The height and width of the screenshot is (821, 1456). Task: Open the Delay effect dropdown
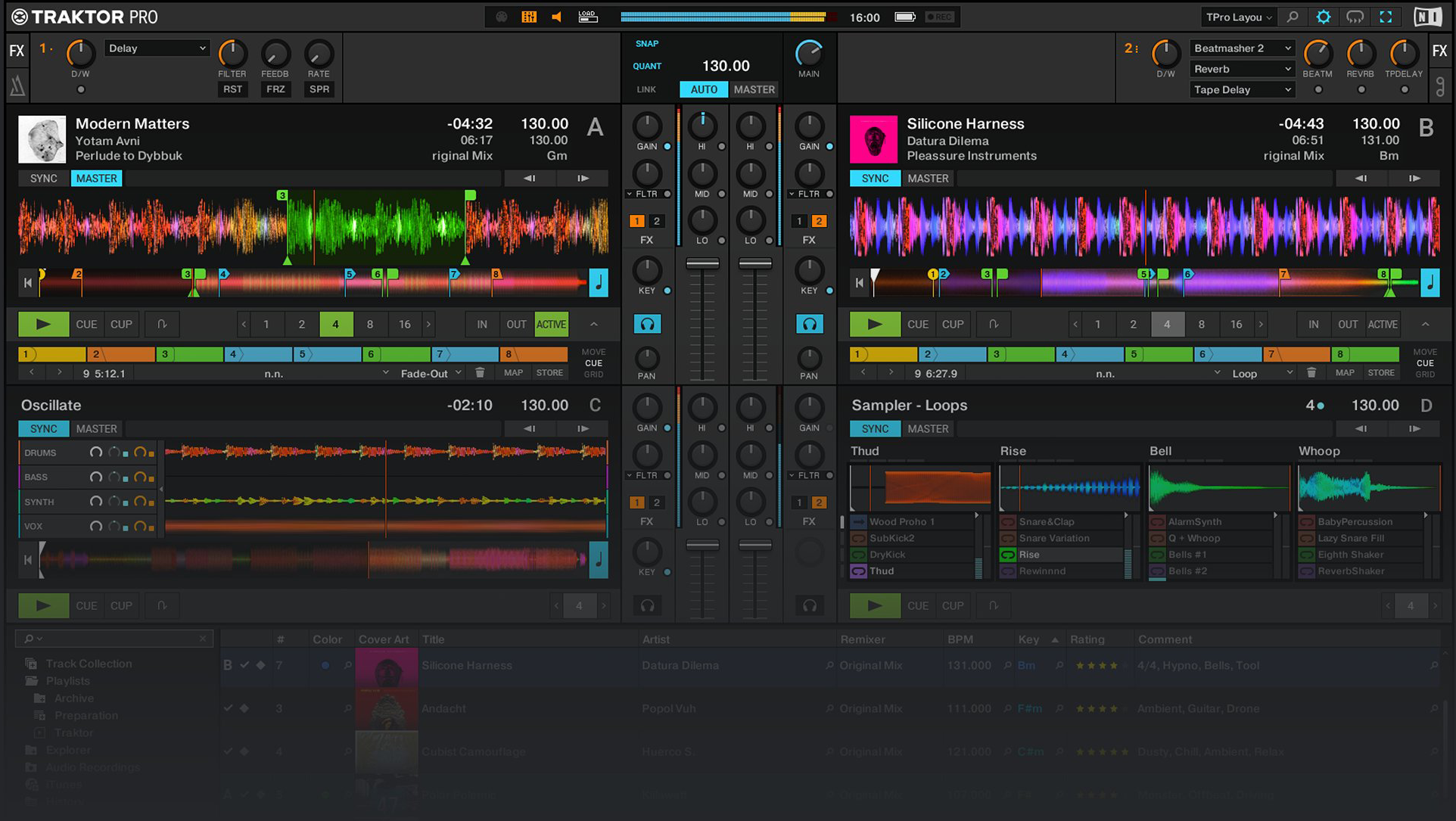pos(157,48)
